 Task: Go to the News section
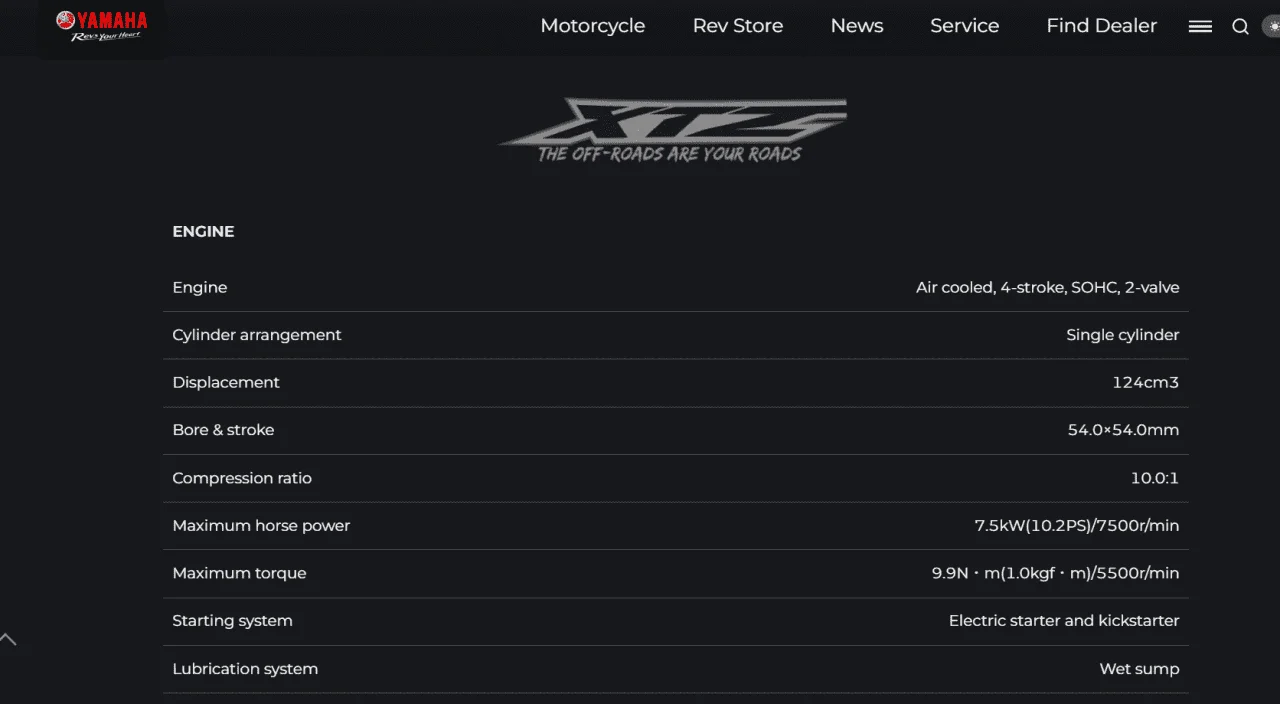(857, 26)
